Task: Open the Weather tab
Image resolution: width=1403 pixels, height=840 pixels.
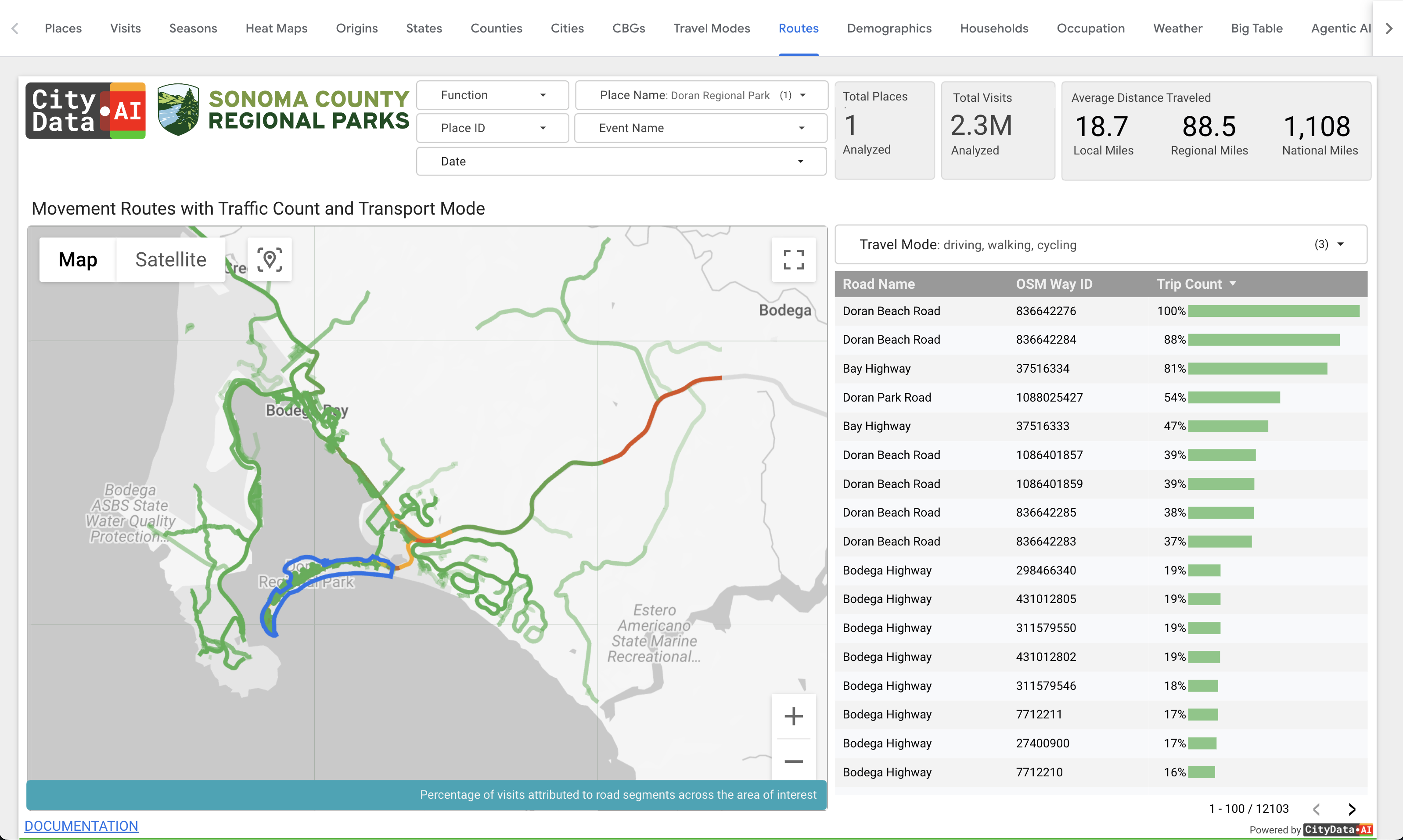Action: coord(1178,28)
